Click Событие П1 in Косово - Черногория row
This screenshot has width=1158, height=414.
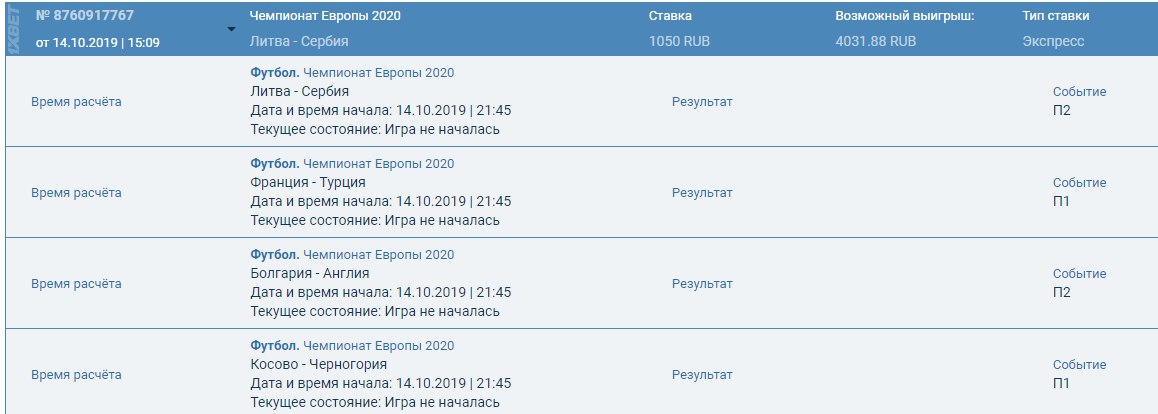click(x=1062, y=383)
